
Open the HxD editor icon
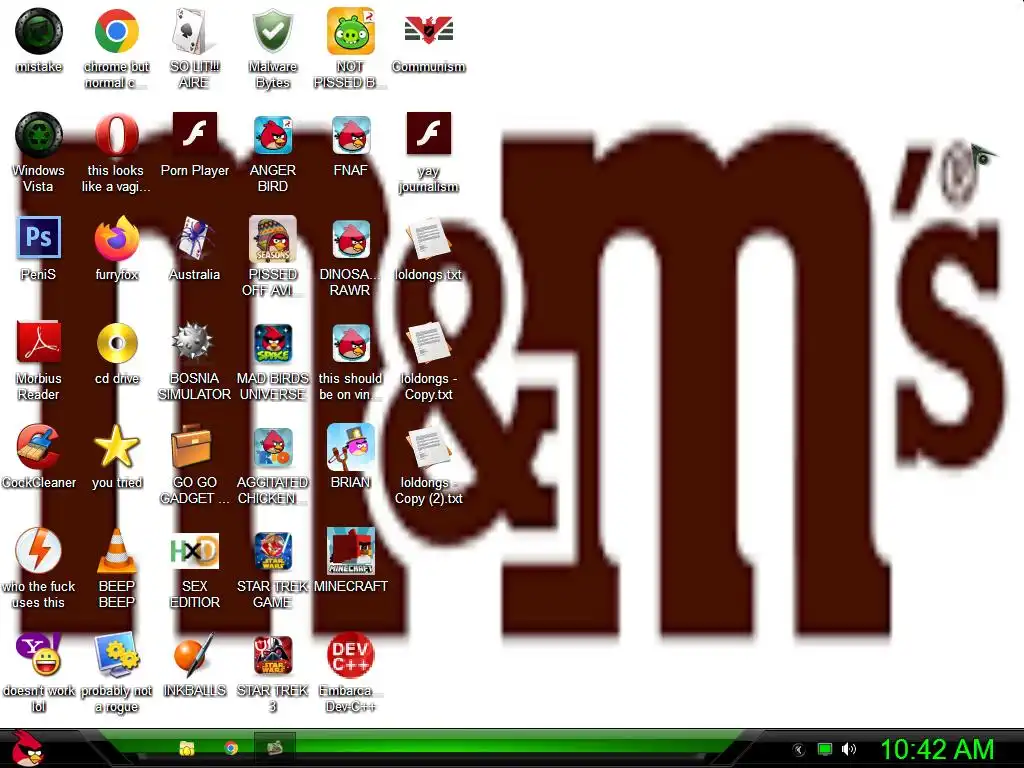pyautogui.click(x=194, y=551)
